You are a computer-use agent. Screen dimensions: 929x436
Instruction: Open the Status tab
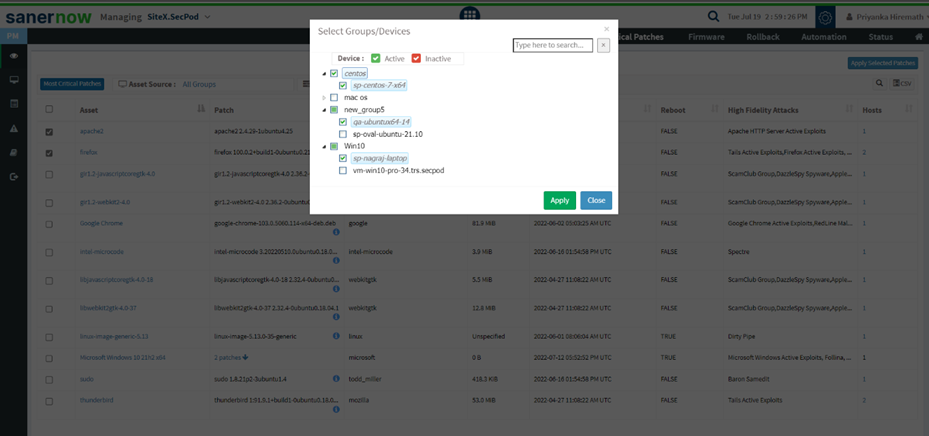(x=880, y=37)
